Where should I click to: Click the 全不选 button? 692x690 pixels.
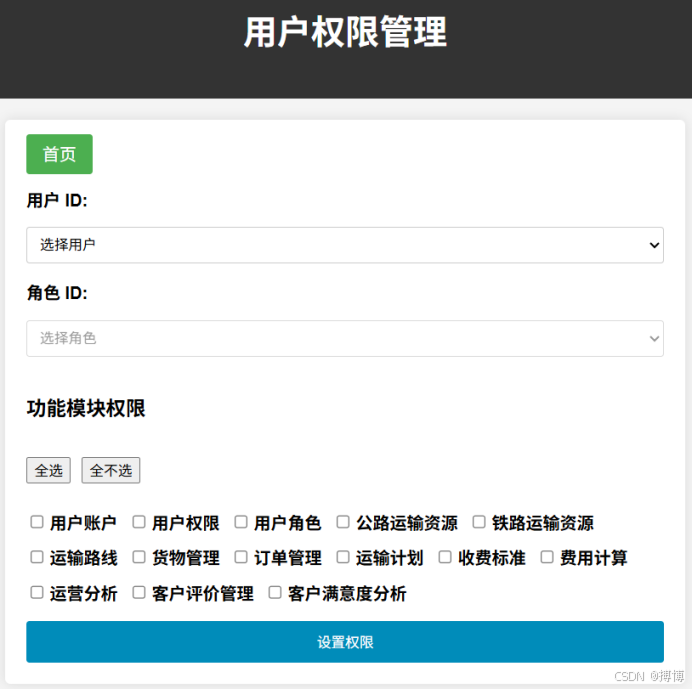click(111, 470)
